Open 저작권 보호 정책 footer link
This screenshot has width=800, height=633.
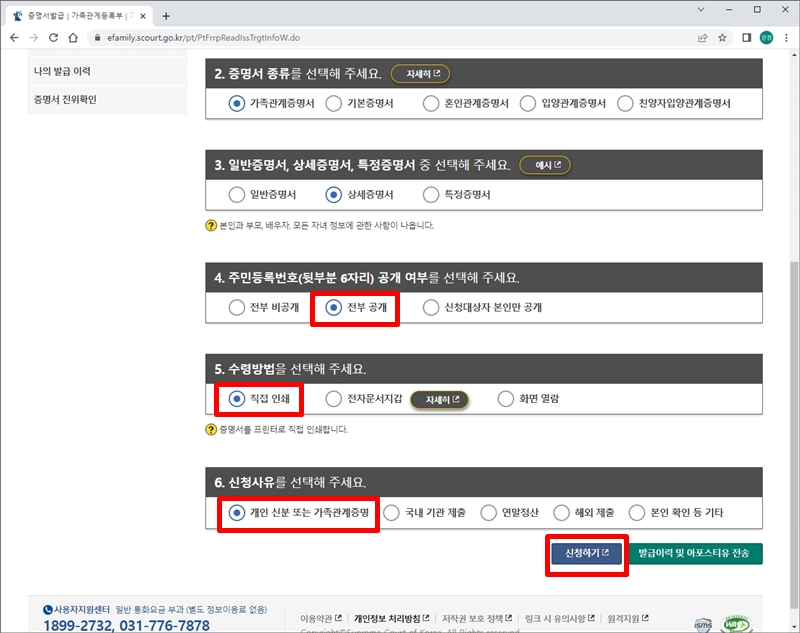pos(477,619)
